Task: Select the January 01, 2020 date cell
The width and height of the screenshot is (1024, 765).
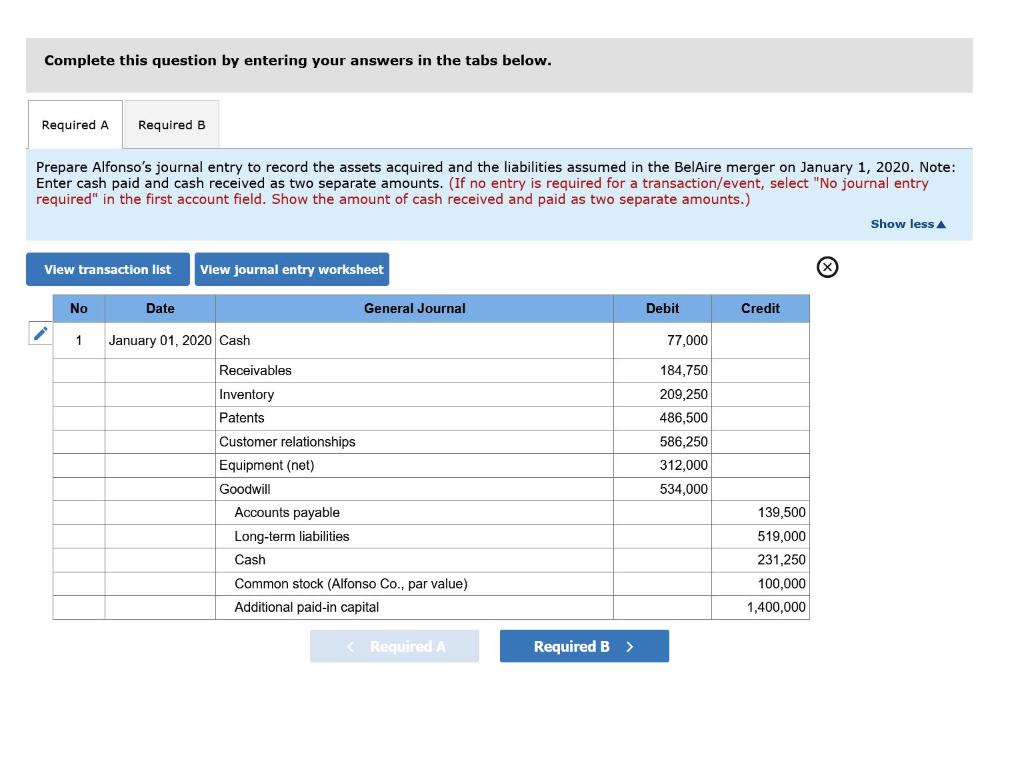Action: click(159, 340)
